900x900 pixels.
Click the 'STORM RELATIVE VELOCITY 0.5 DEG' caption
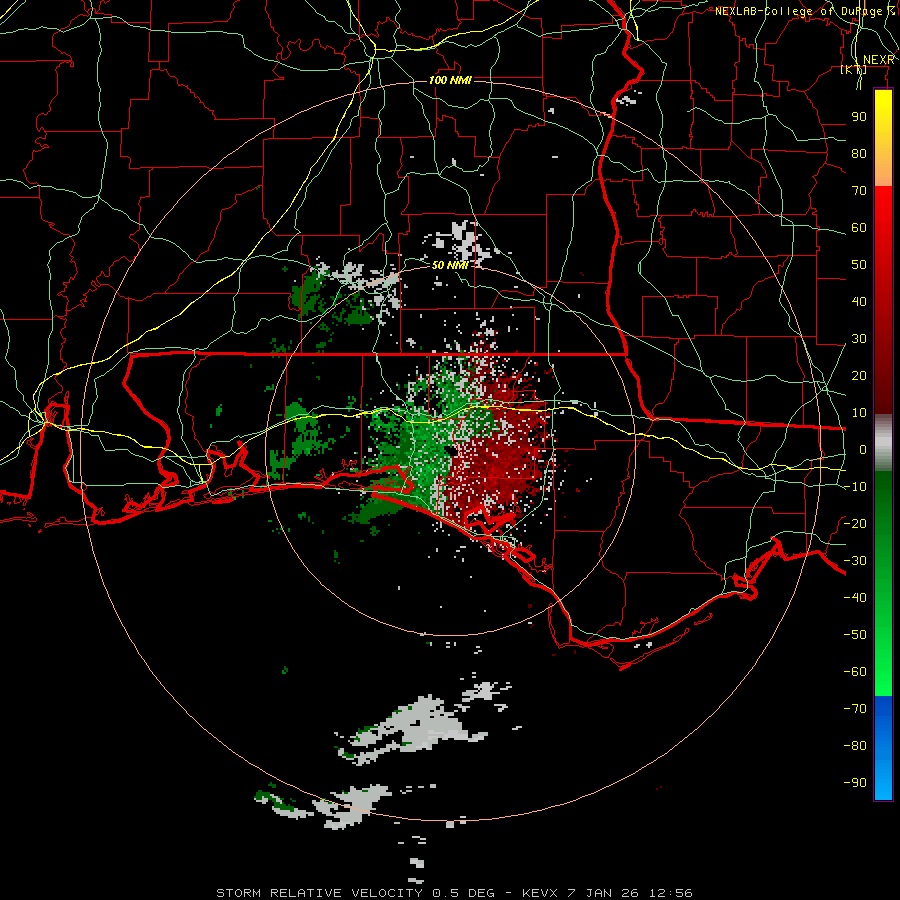pos(355,893)
